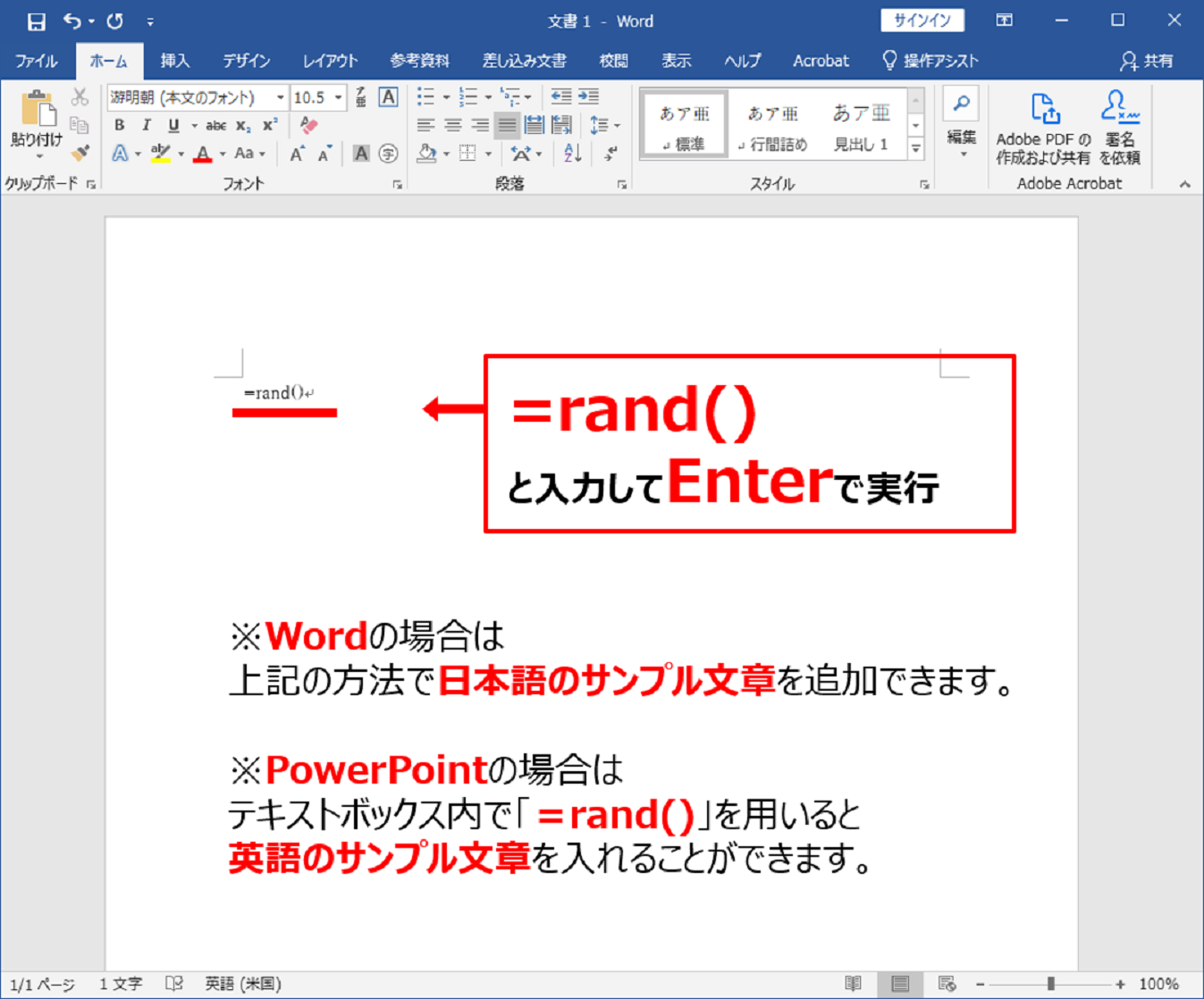Expand the styles gallery
This screenshot has height=999, width=1204.
pyautogui.click(x=916, y=148)
